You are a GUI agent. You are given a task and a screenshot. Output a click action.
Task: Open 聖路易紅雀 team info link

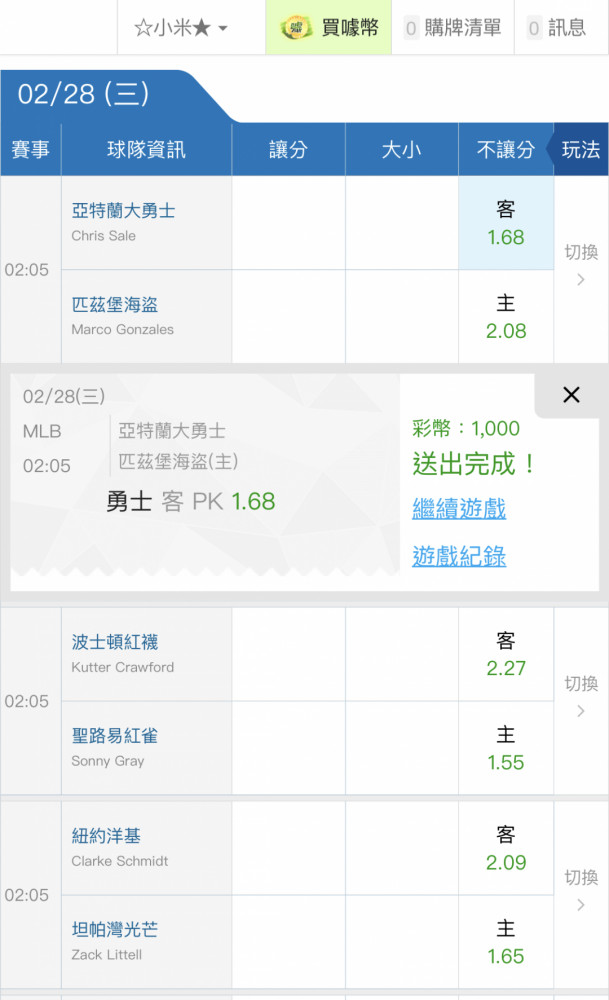(115, 736)
